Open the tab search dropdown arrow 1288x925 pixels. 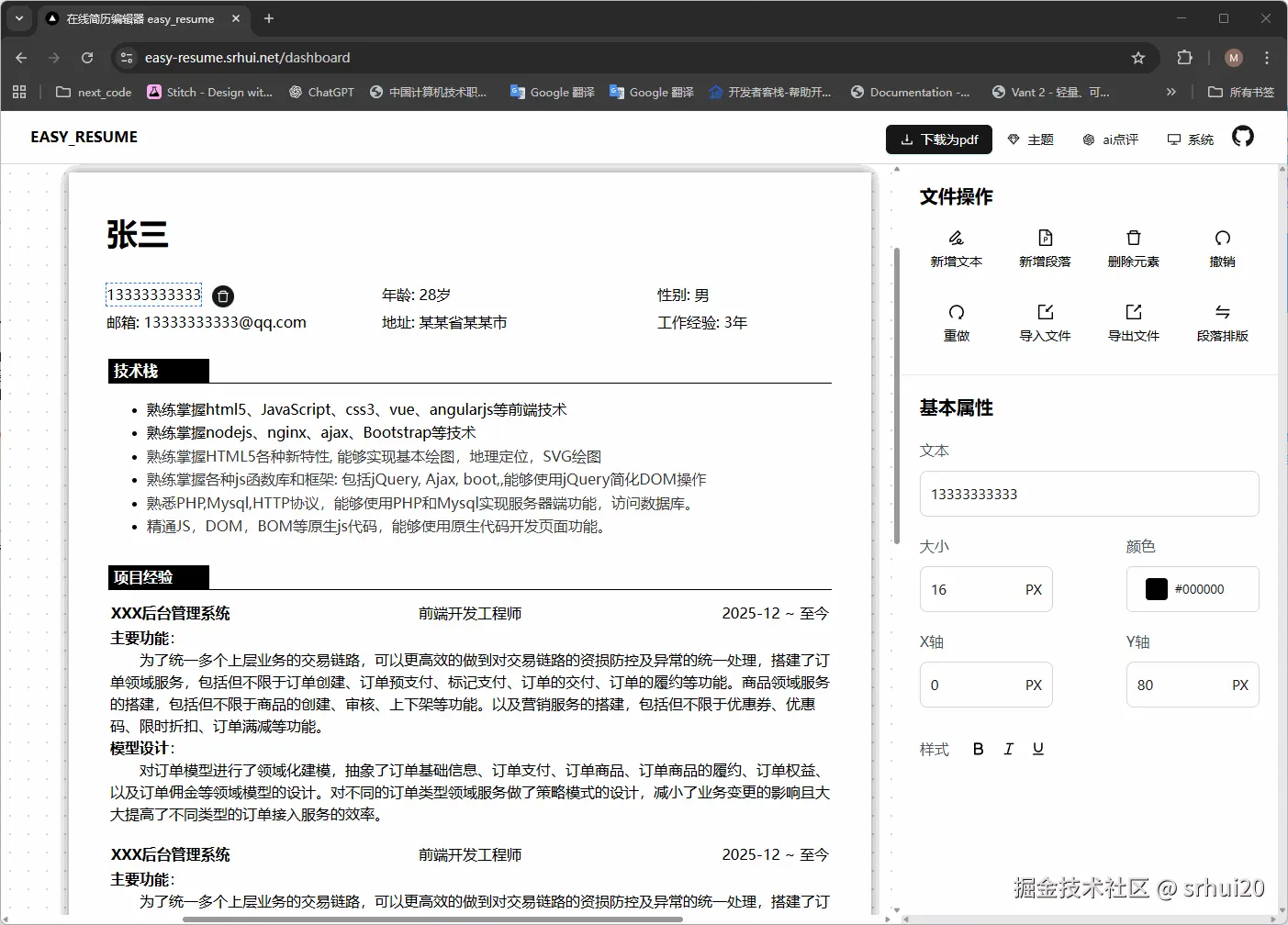pyautogui.click(x=18, y=18)
